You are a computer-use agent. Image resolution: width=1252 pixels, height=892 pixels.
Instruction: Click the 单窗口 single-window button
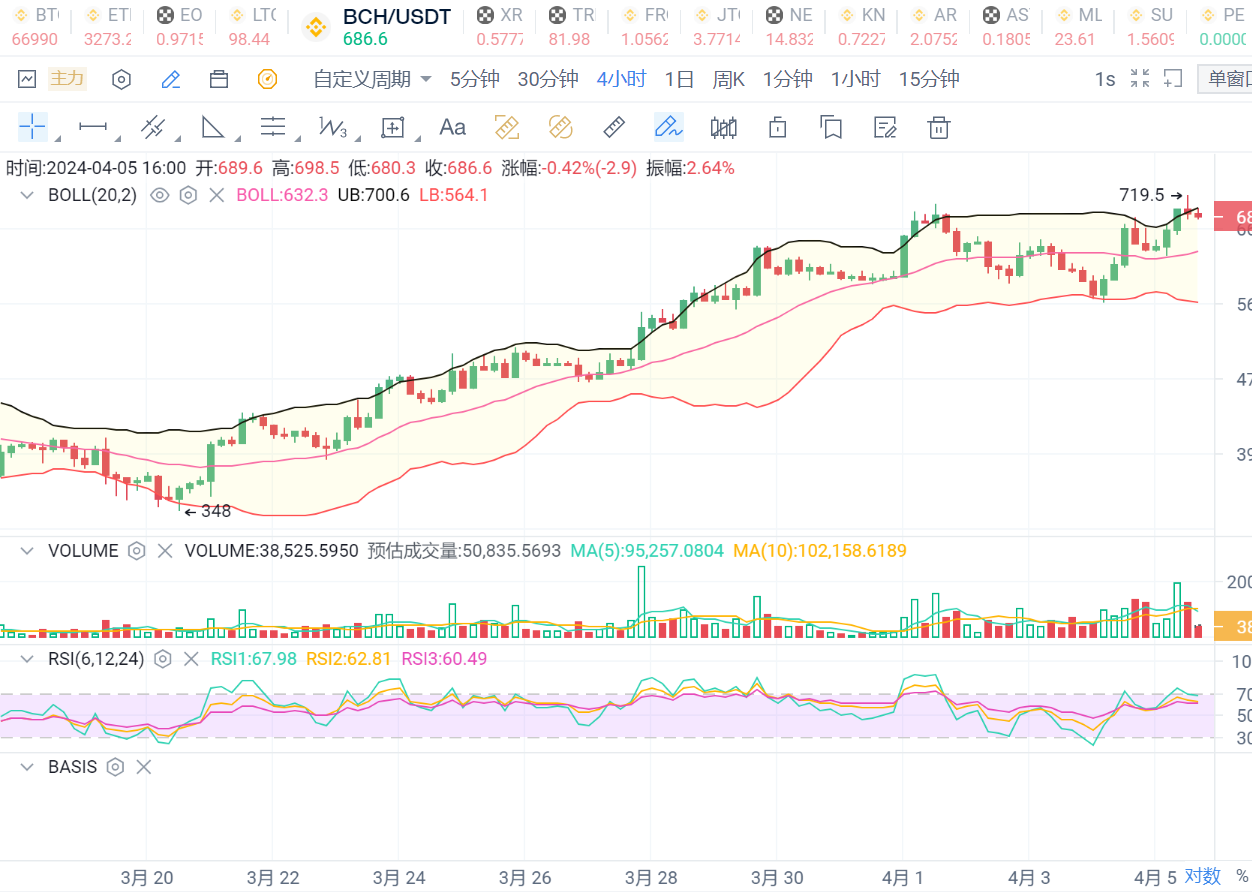coord(1227,80)
